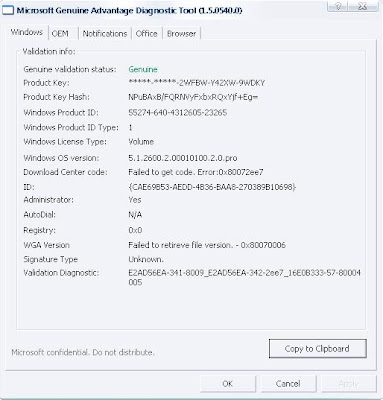Image resolution: width=383 pixels, height=400 pixels.
Task: Click the green Genuine status text
Action: tap(143, 69)
